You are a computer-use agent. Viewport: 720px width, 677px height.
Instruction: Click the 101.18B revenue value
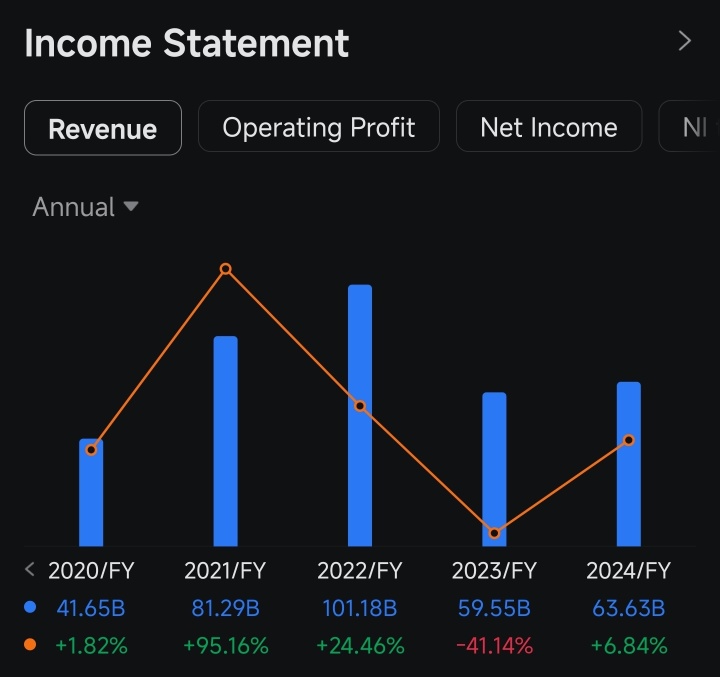(360, 608)
